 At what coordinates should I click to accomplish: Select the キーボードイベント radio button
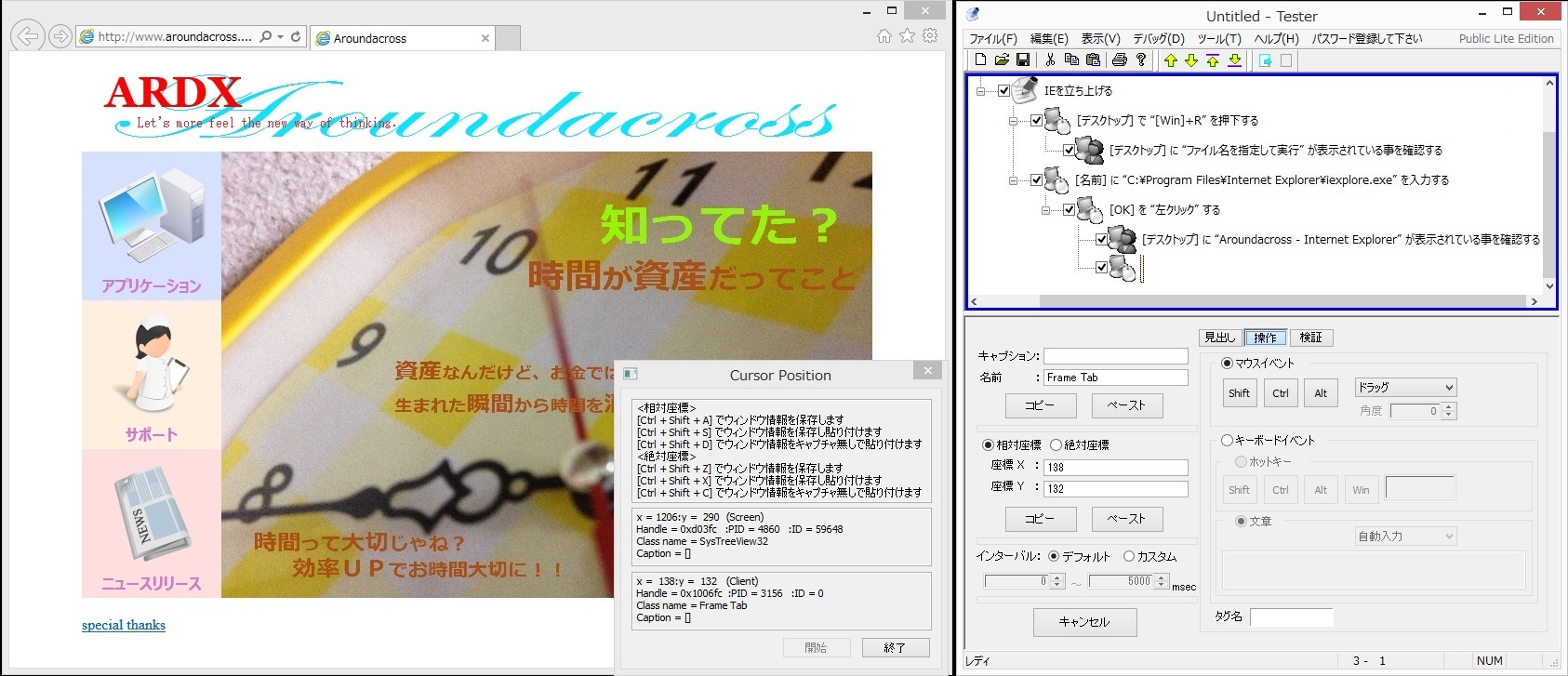click(1227, 441)
